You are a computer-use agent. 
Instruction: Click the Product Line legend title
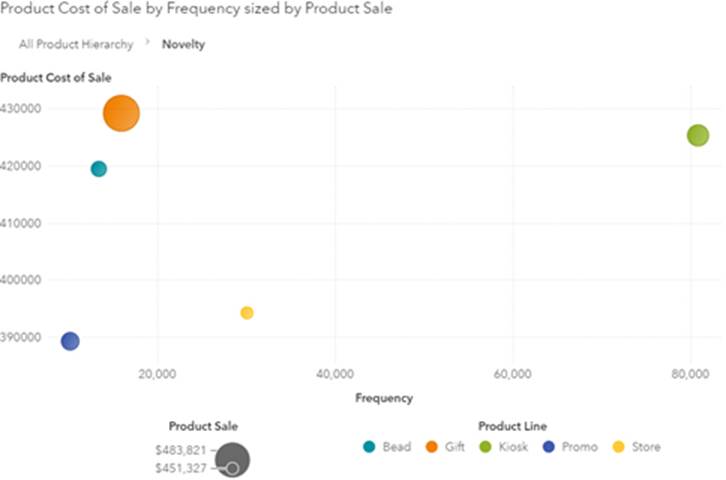tap(512, 426)
